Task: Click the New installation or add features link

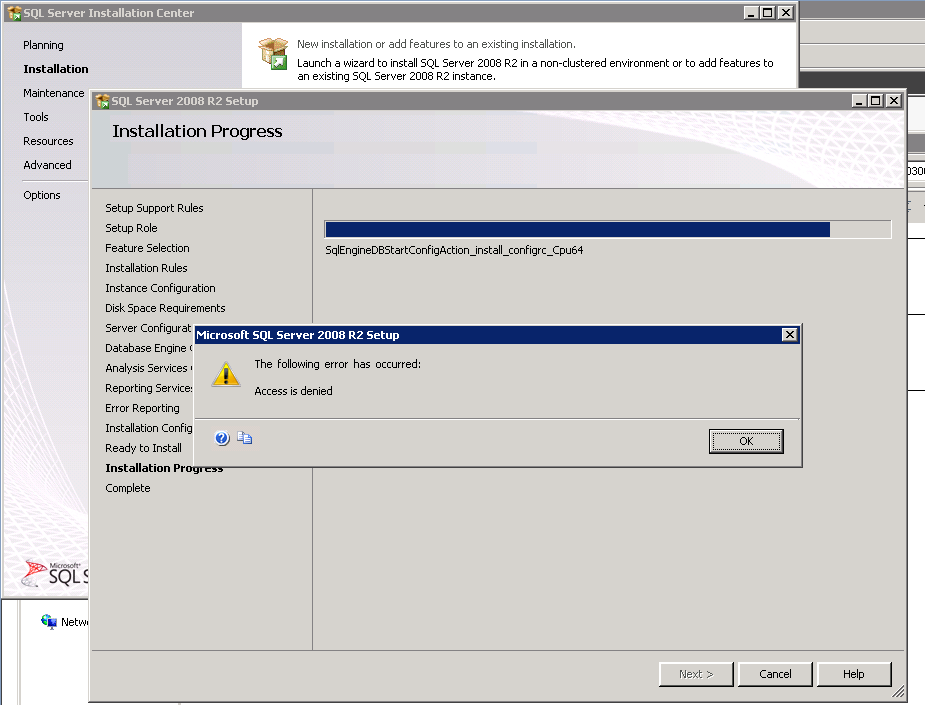Action: pos(437,44)
